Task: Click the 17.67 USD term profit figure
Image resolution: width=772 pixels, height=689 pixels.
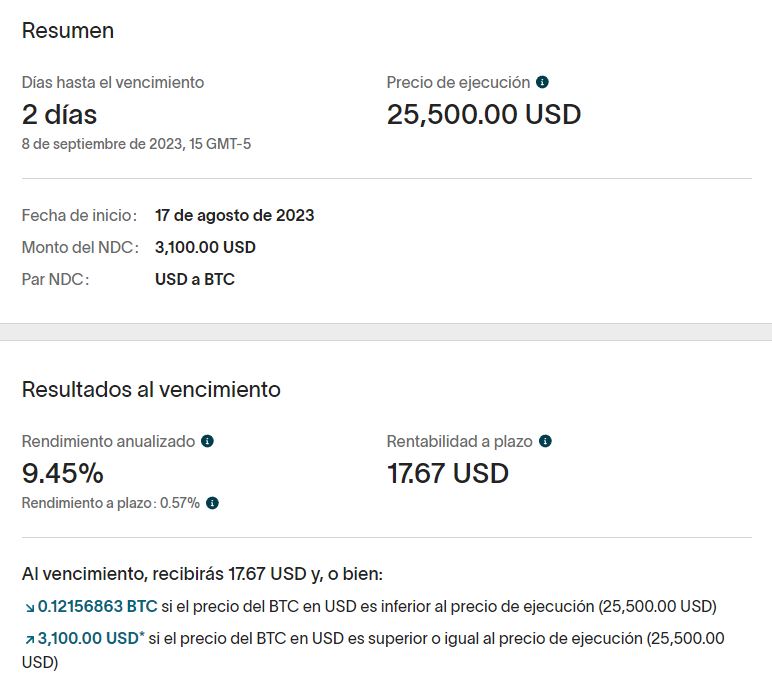Action: 448,473
